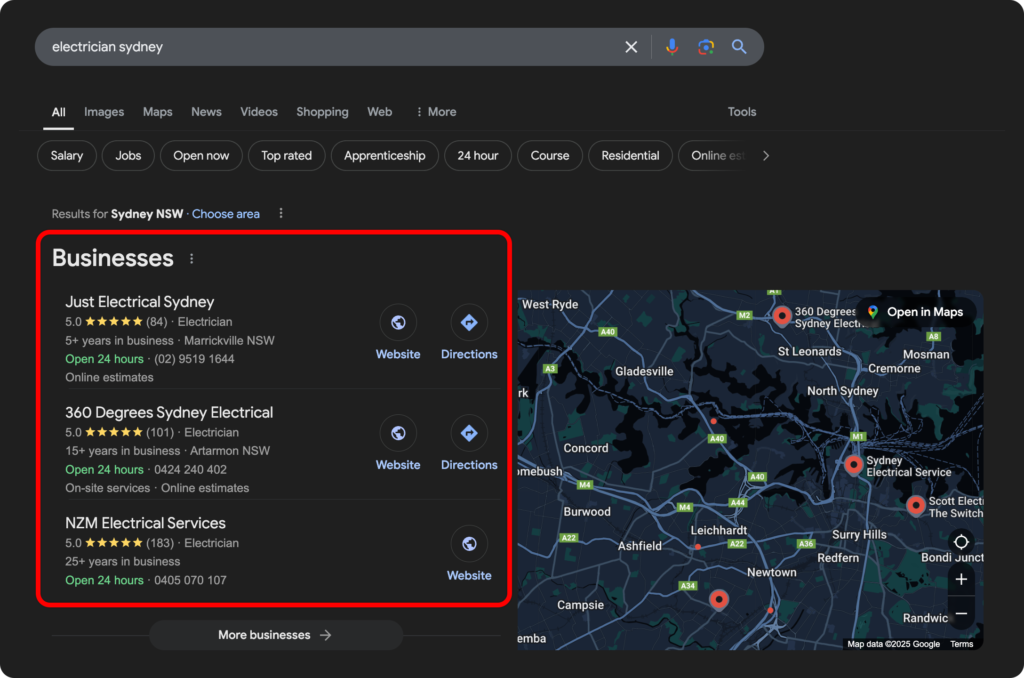
Task: Apply the Apprenticeship filter chip
Action: [385, 155]
